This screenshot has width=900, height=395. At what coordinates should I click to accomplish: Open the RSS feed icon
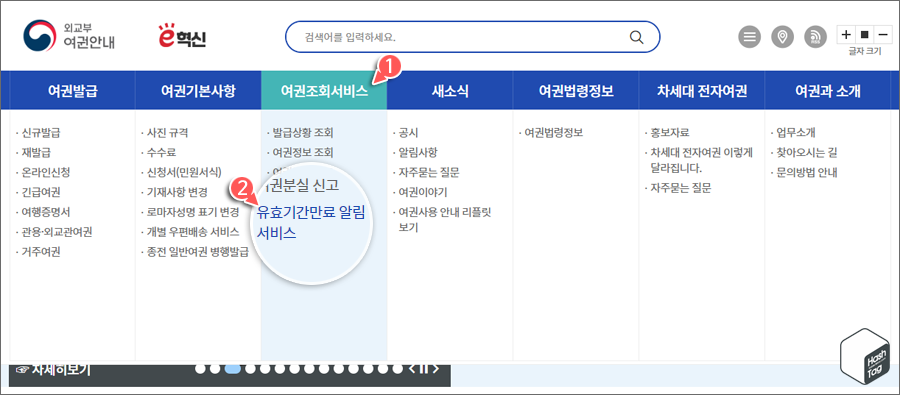pos(816,37)
